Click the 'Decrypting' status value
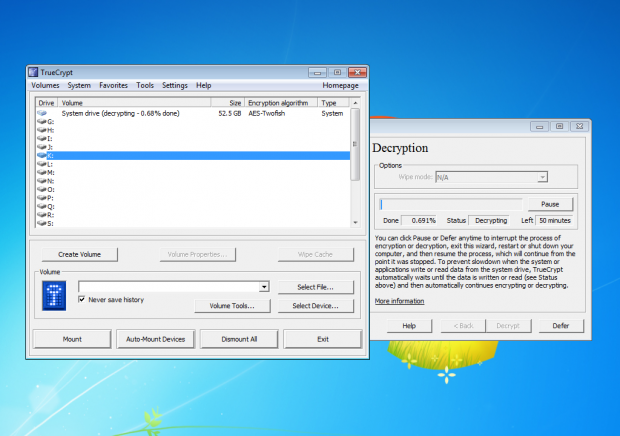 489,221
